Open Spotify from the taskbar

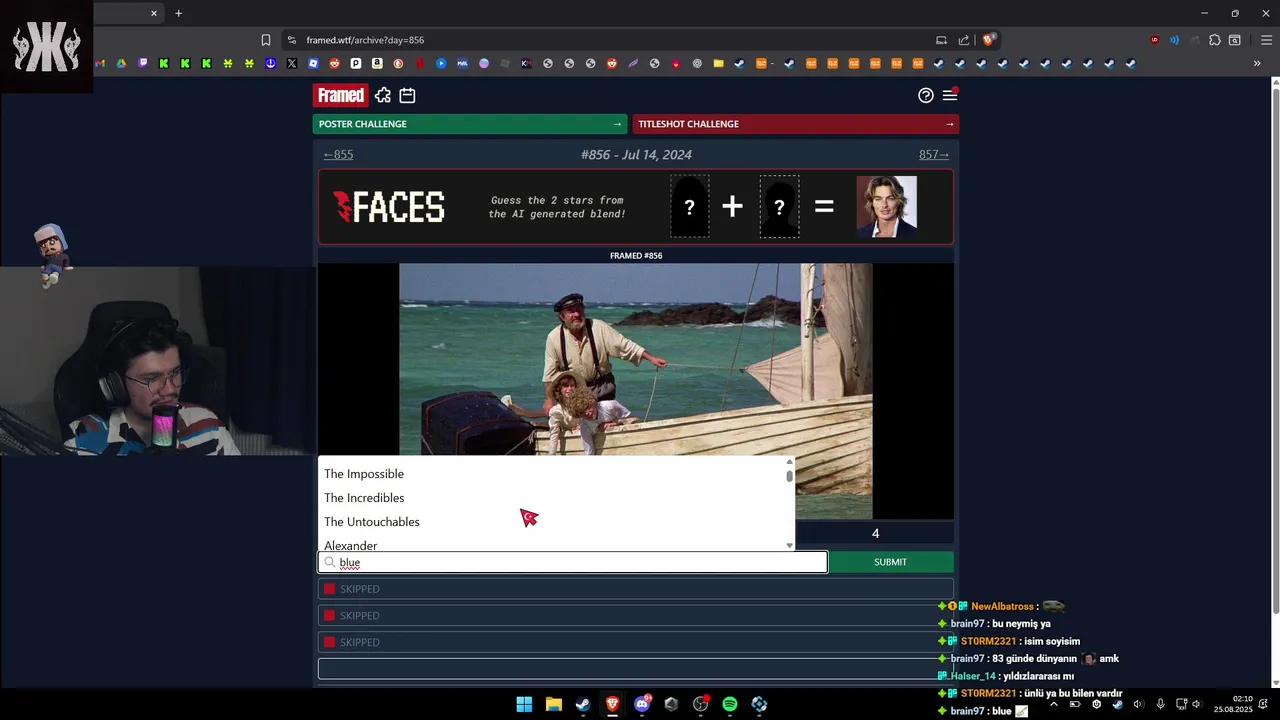click(x=730, y=704)
